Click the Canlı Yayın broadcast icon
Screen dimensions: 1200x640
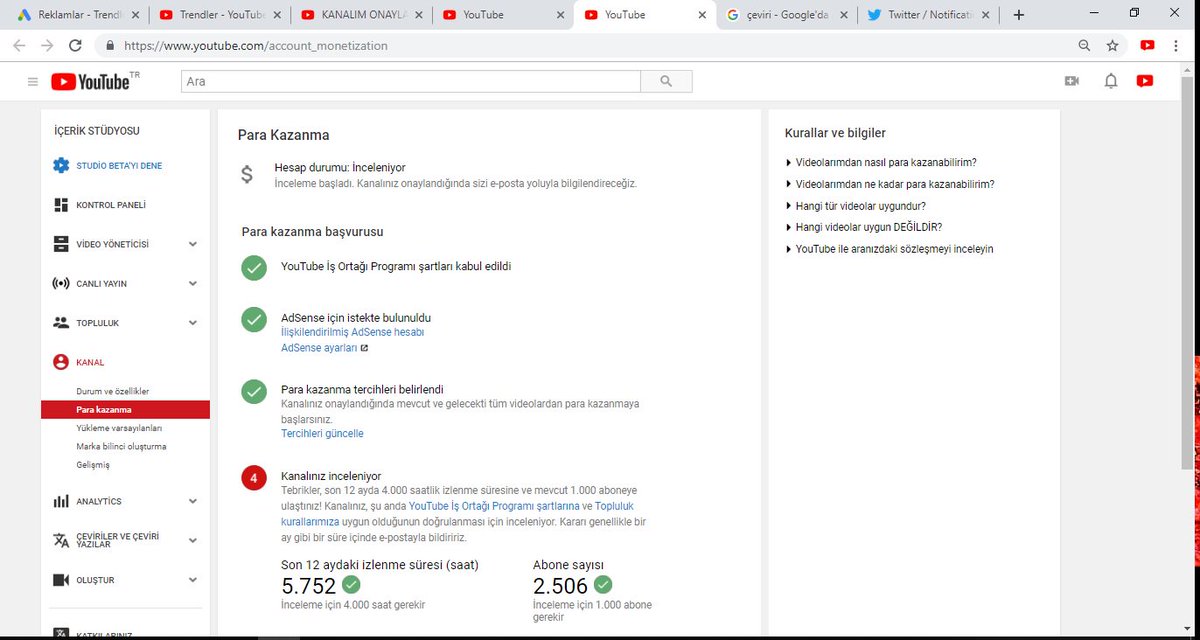click(x=61, y=283)
